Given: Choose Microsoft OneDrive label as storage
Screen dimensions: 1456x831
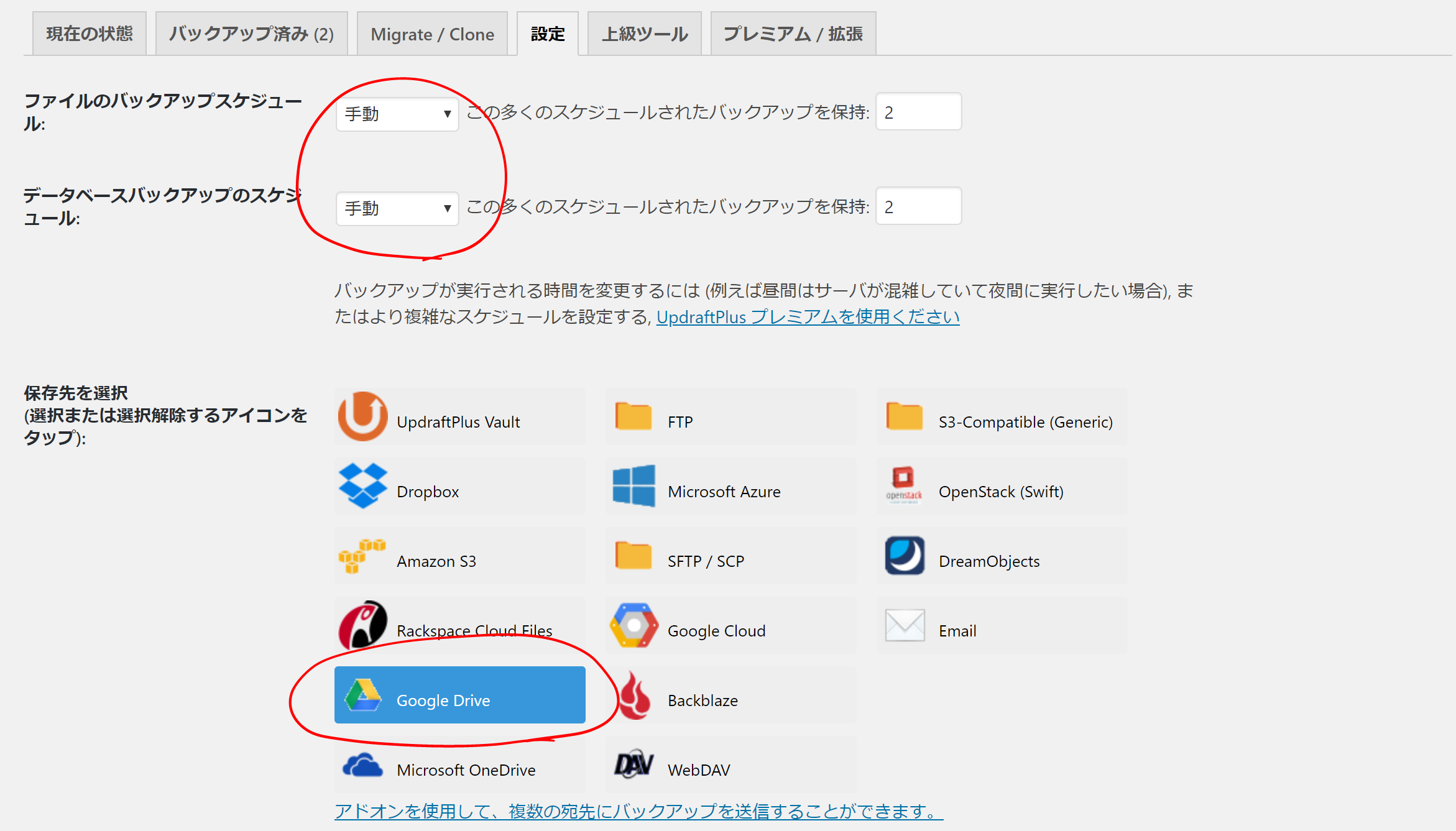Looking at the screenshot, I should tap(466, 770).
